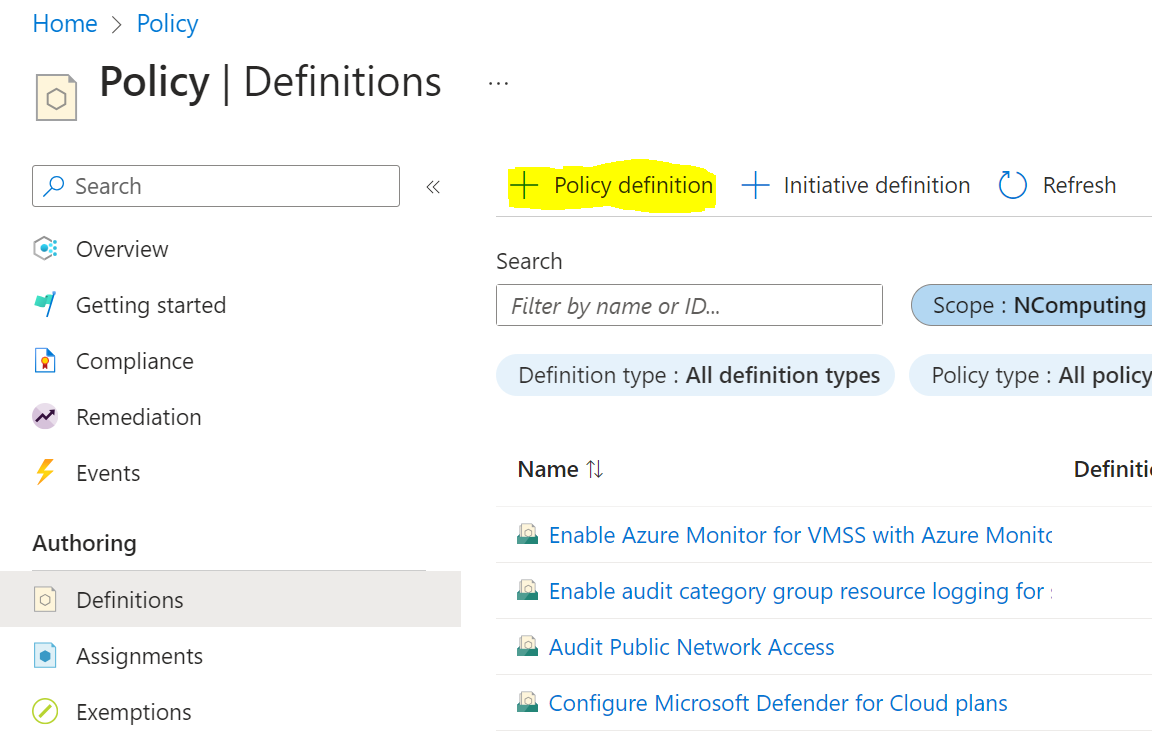Click the Initiative definition plus icon
The width and height of the screenshot is (1152, 741).
pos(755,185)
